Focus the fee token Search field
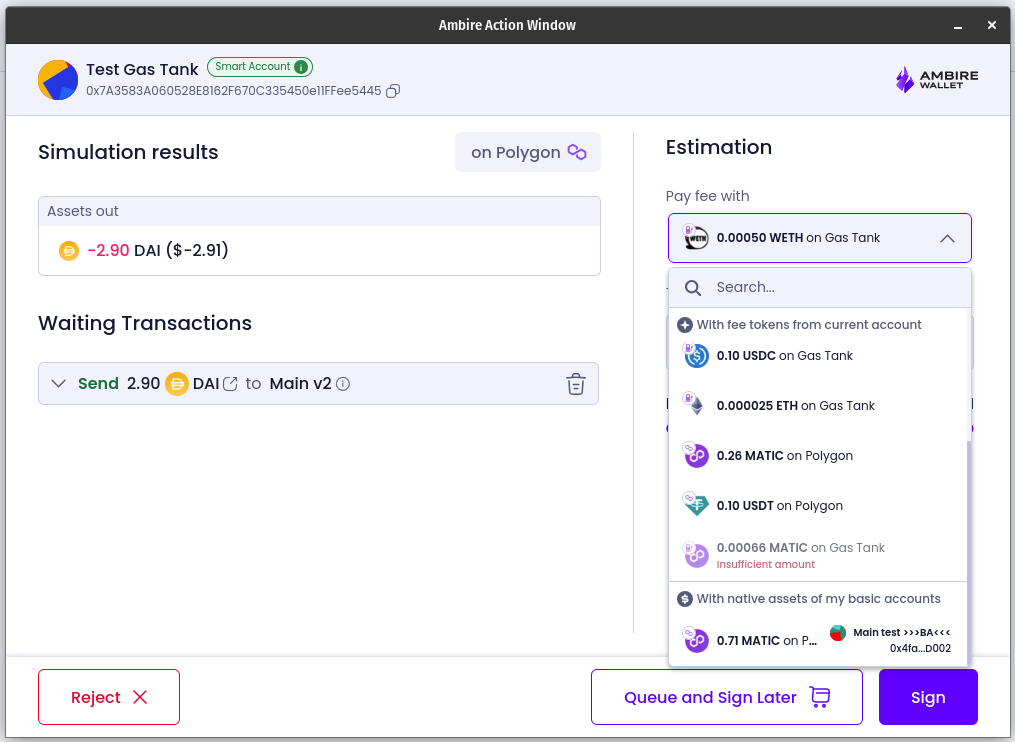The image size is (1015, 742). pos(820,287)
